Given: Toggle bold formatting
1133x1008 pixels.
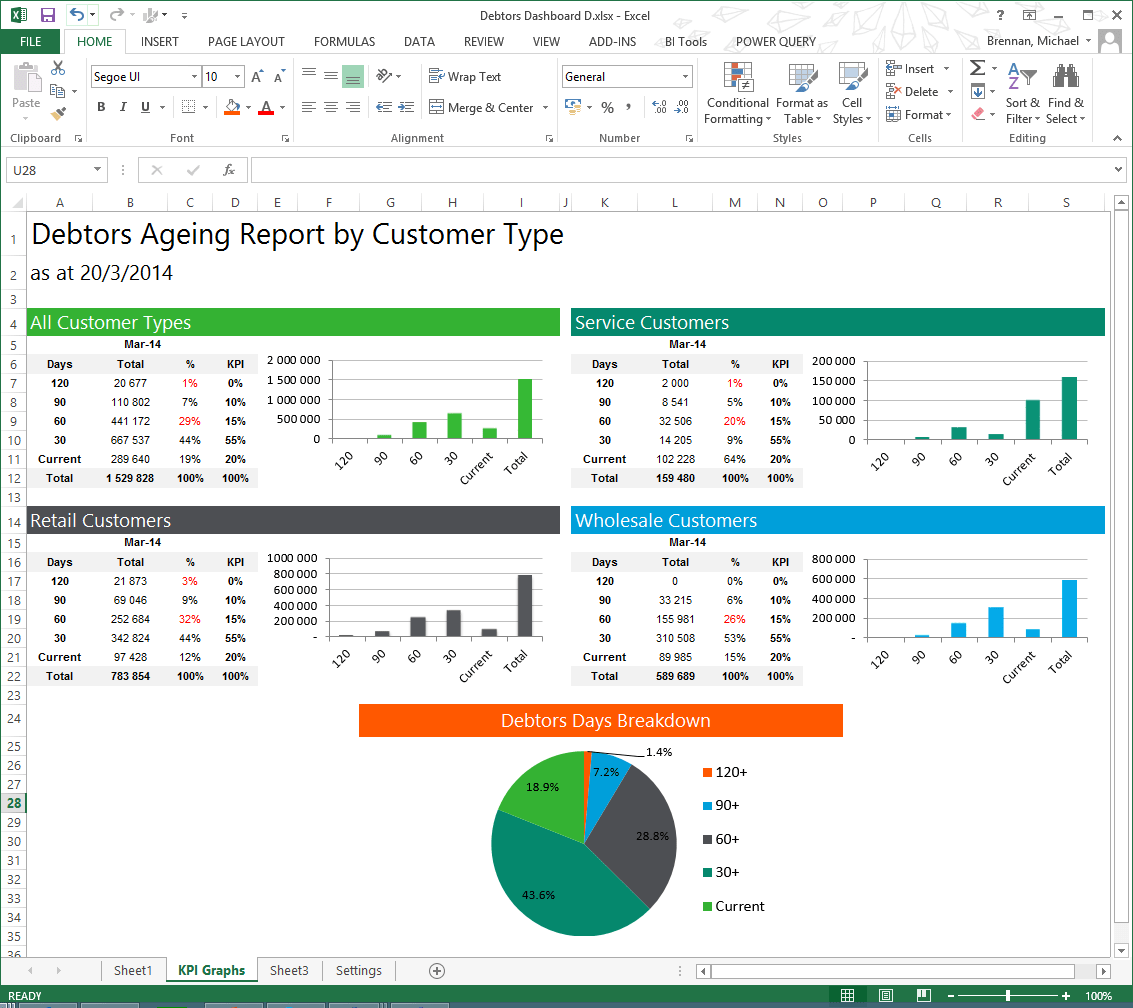Looking at the screenshot, I should (103, 107).
